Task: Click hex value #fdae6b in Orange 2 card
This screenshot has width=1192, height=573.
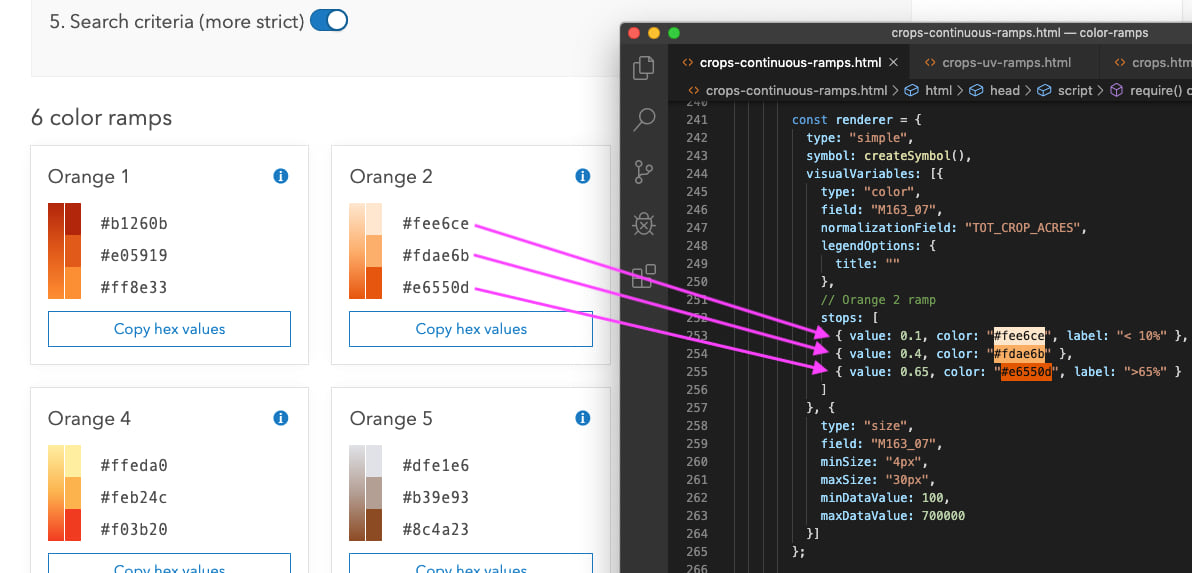Action: (x=436, y=255)
